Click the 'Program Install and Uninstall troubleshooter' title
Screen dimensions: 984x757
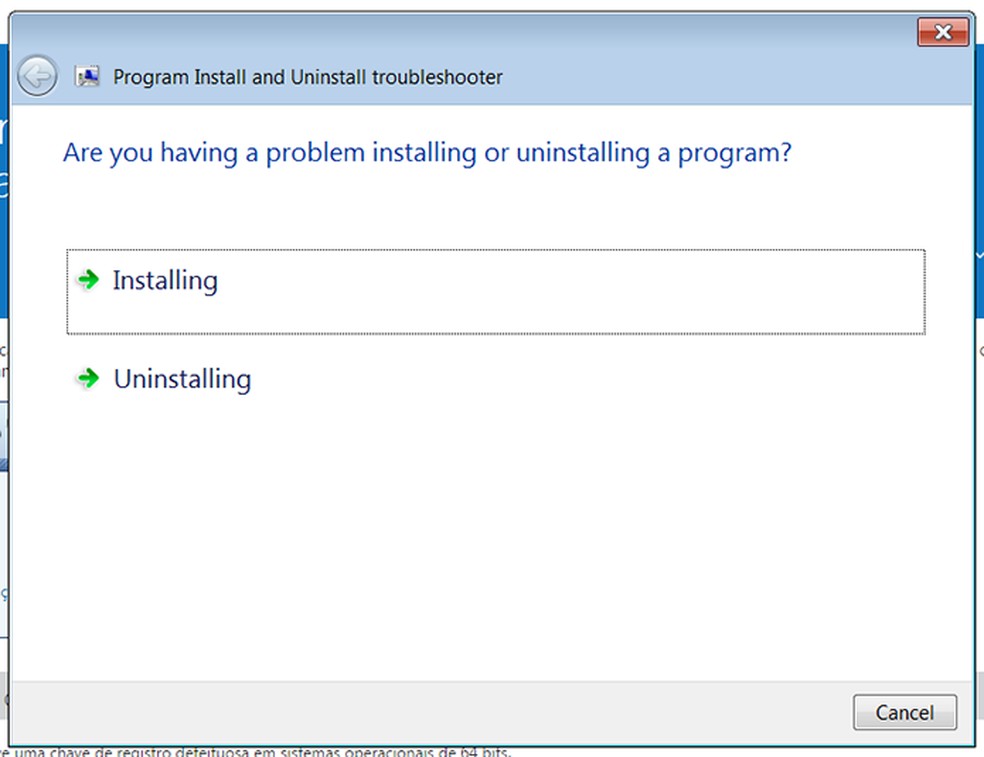pyautogui.click(x=308, y=77)
